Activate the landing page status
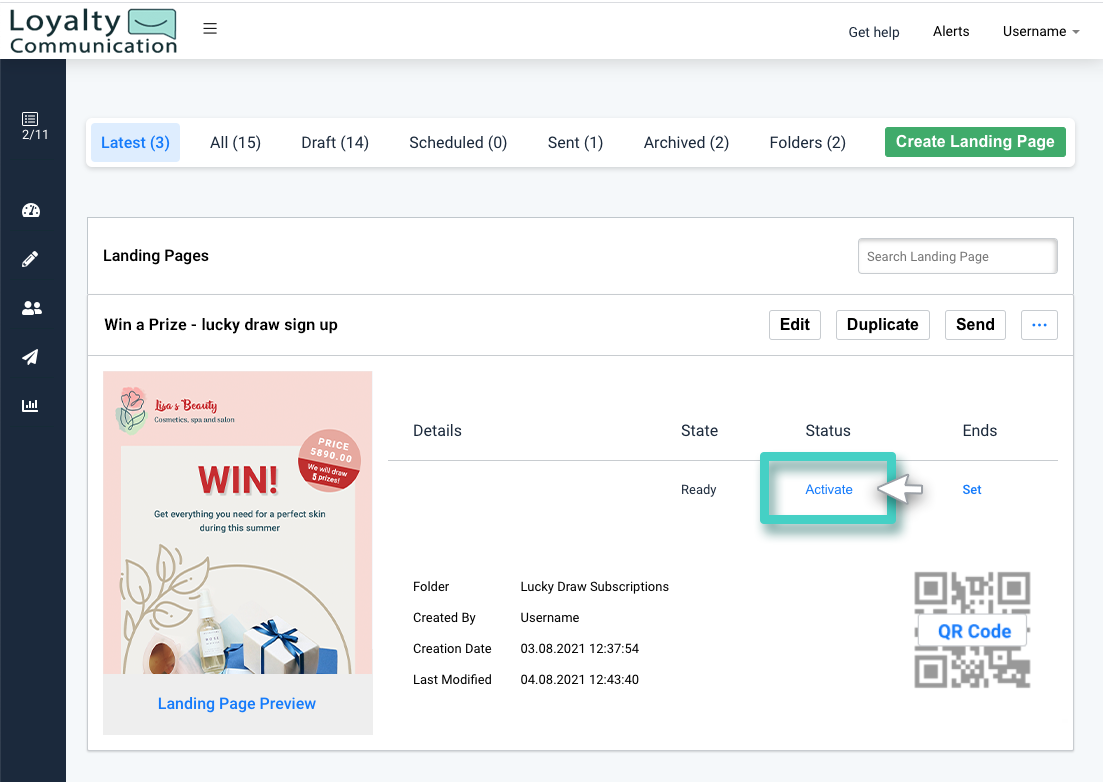The height and width of the screenshot is (782, 1103). coord(828,489)
